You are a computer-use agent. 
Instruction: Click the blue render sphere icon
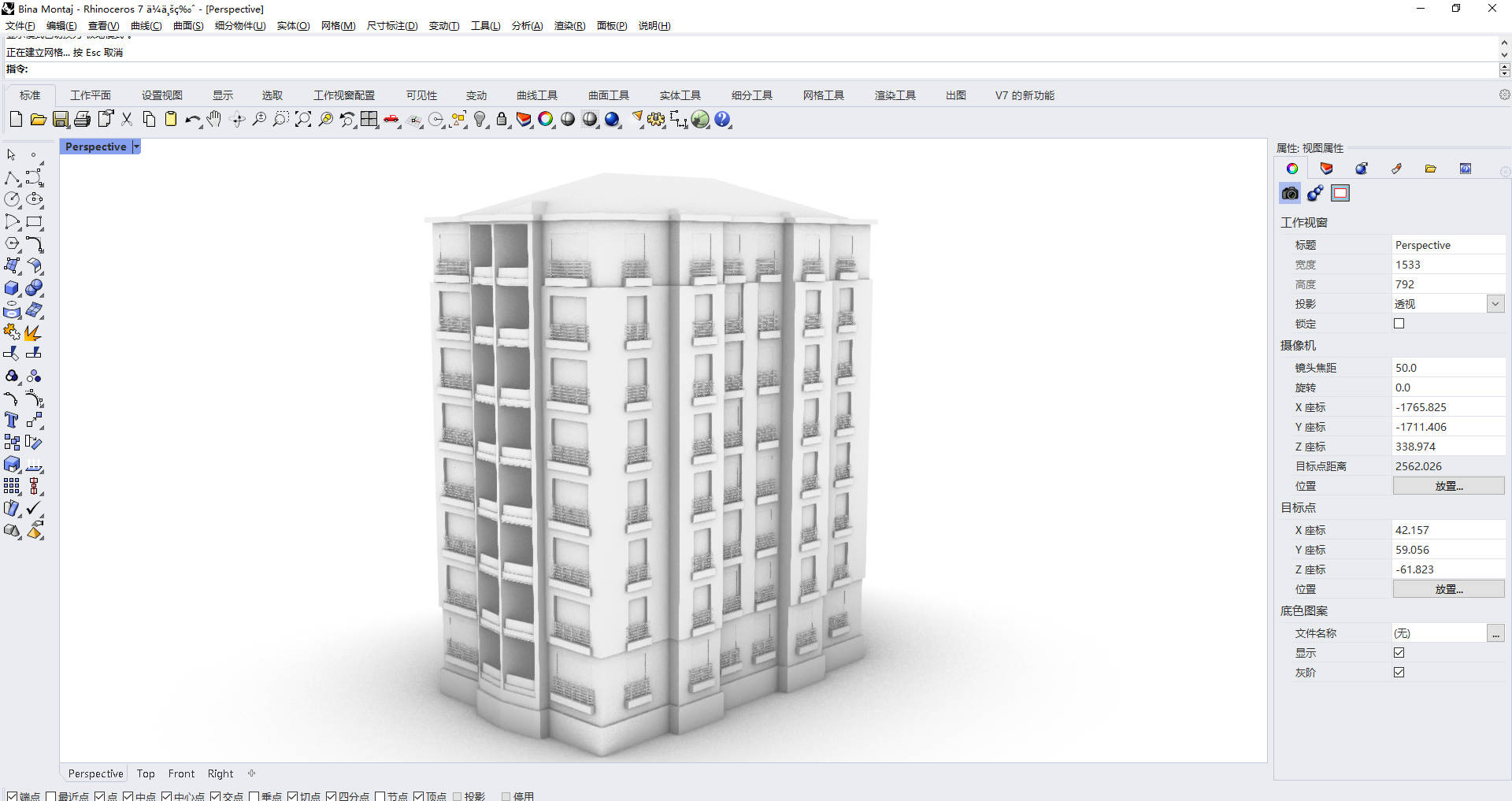(612, 119)
